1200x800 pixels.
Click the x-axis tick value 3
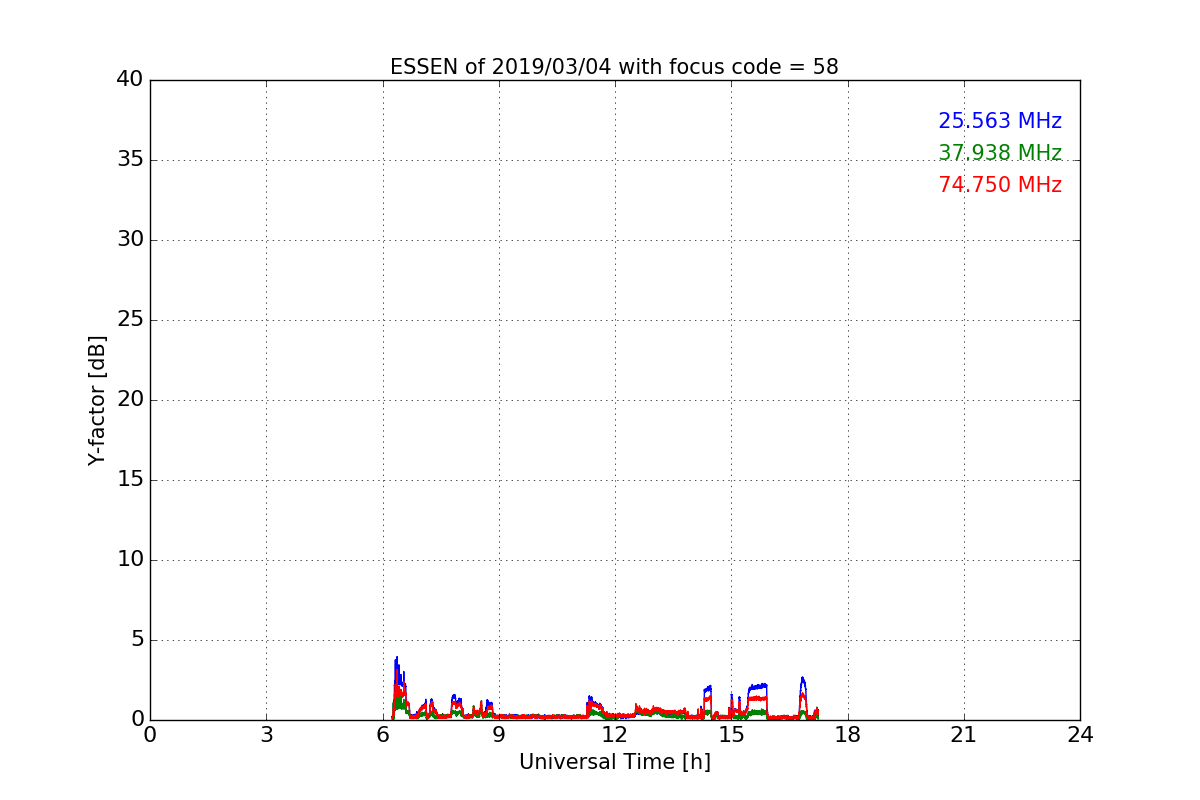266,735
